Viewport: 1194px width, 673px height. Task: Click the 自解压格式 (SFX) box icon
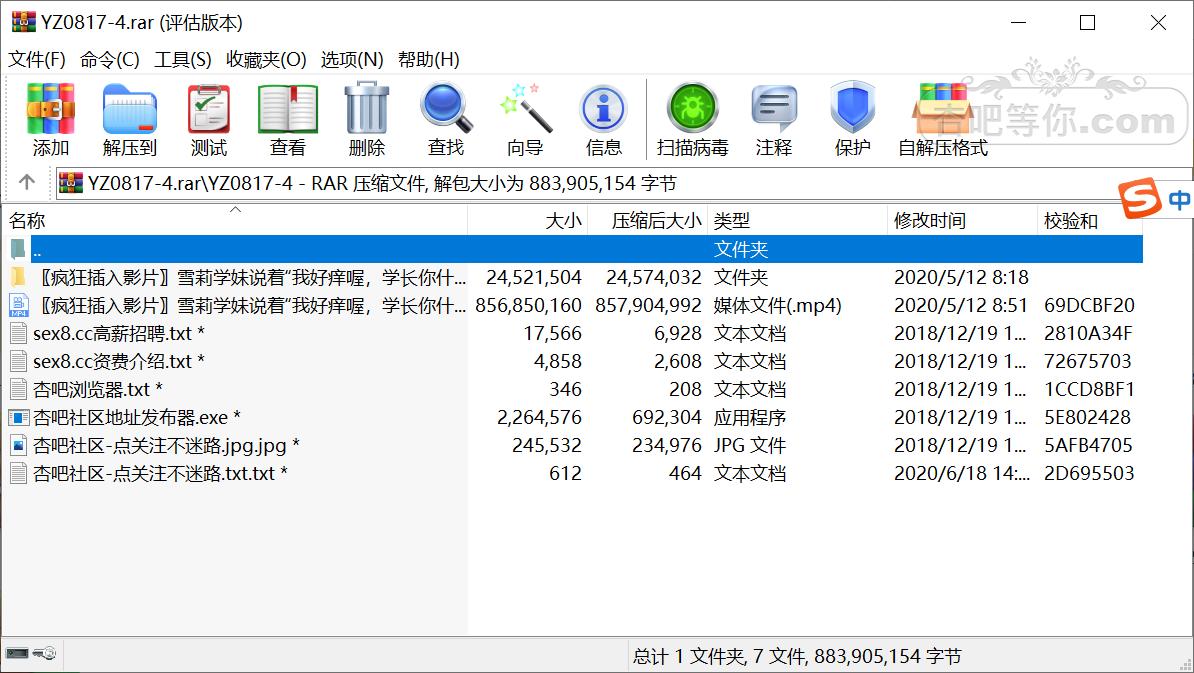click(943, 108)
